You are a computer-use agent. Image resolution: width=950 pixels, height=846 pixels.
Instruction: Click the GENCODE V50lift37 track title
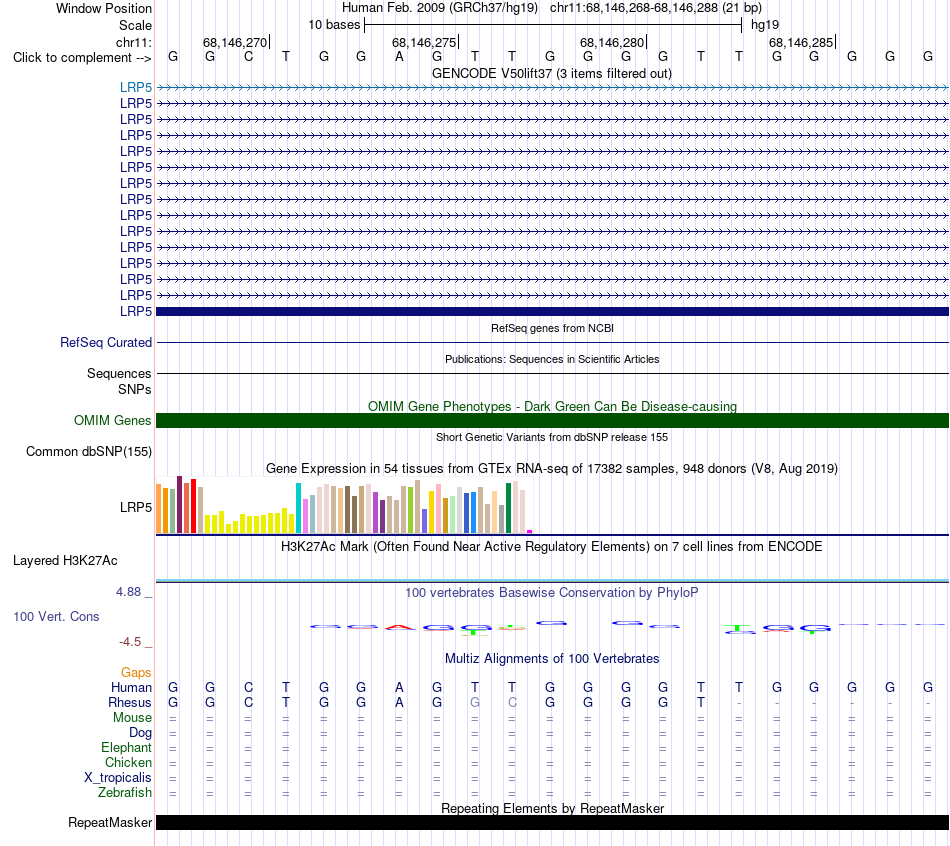pyautogui.click(x=552, y=73)
